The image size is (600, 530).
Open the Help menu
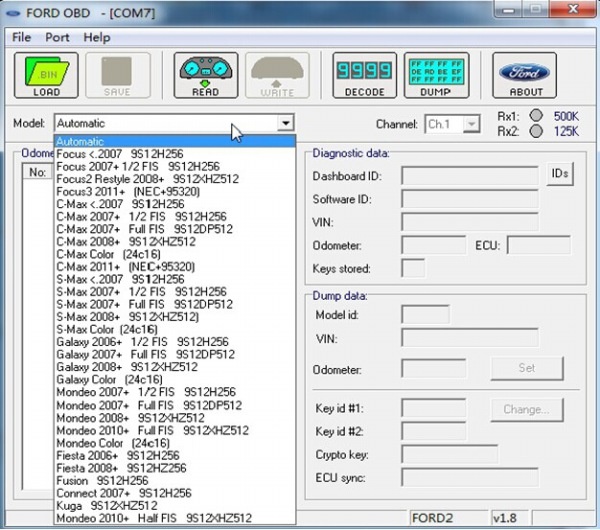(x=97, y=37)
